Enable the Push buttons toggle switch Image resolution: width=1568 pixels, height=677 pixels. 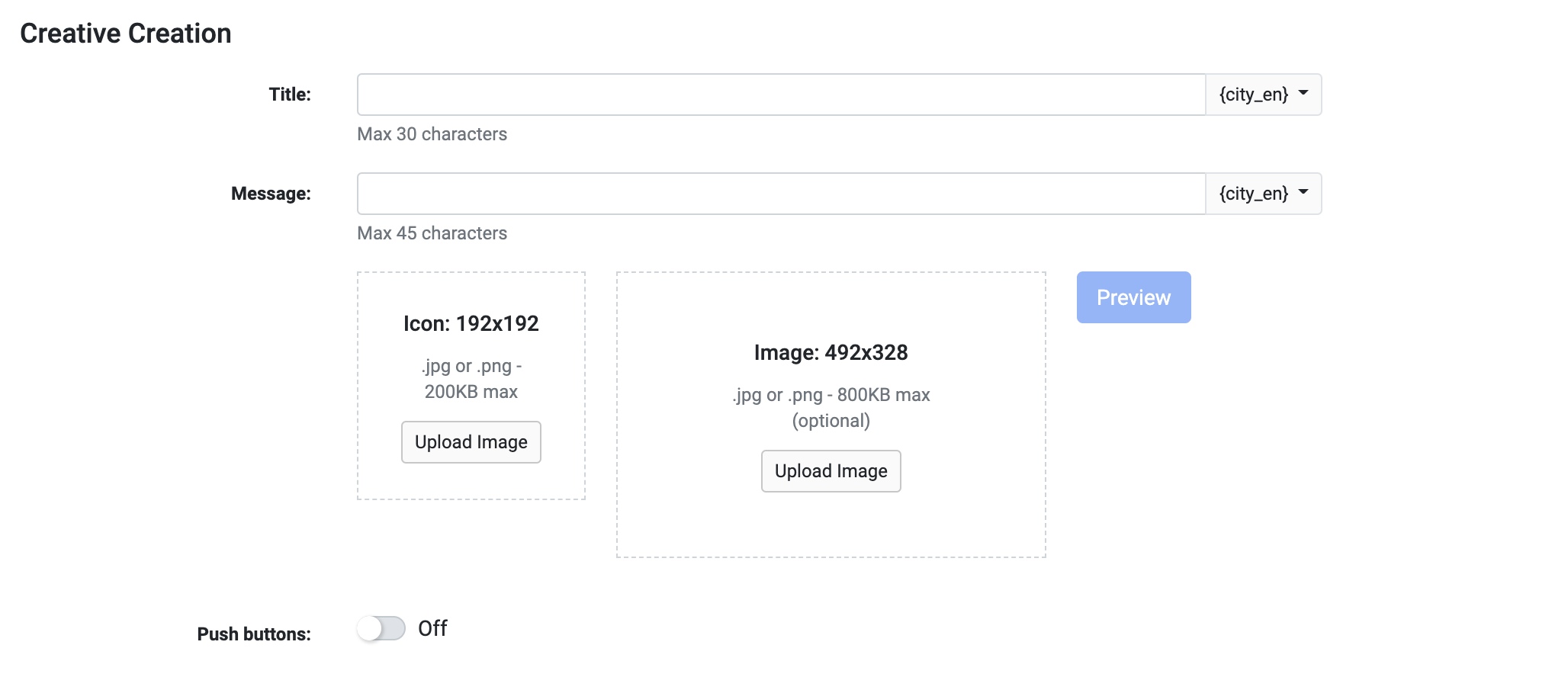[x=381, y=629]
